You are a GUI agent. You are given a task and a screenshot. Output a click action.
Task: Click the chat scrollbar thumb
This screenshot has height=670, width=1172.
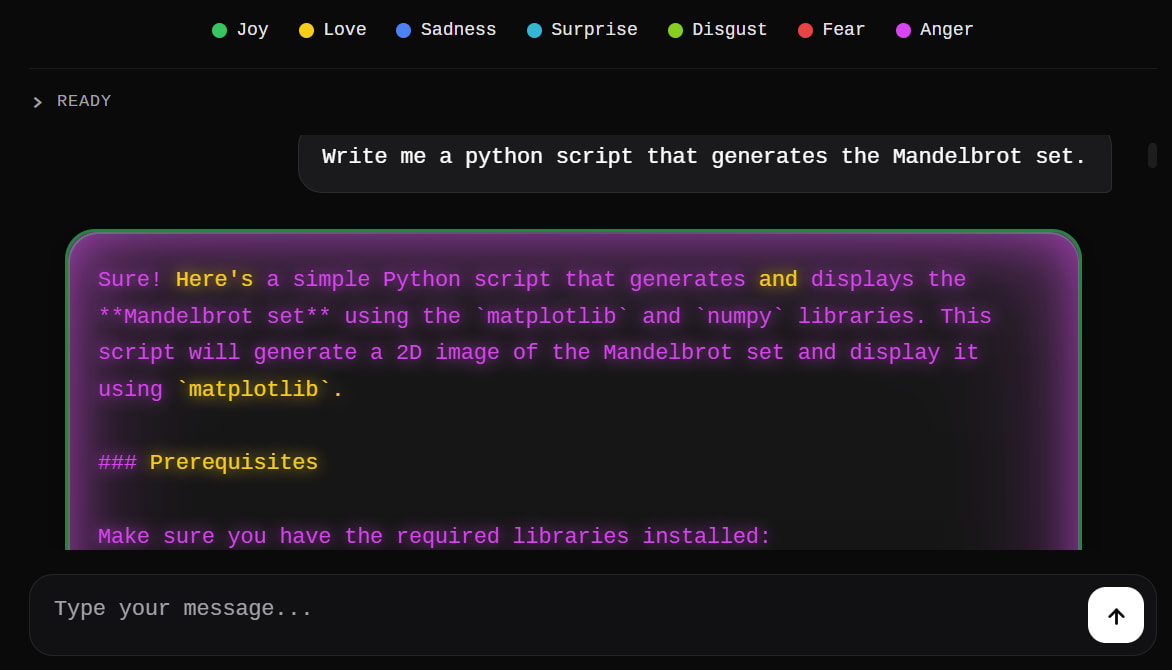click(x=1152, y=156)
